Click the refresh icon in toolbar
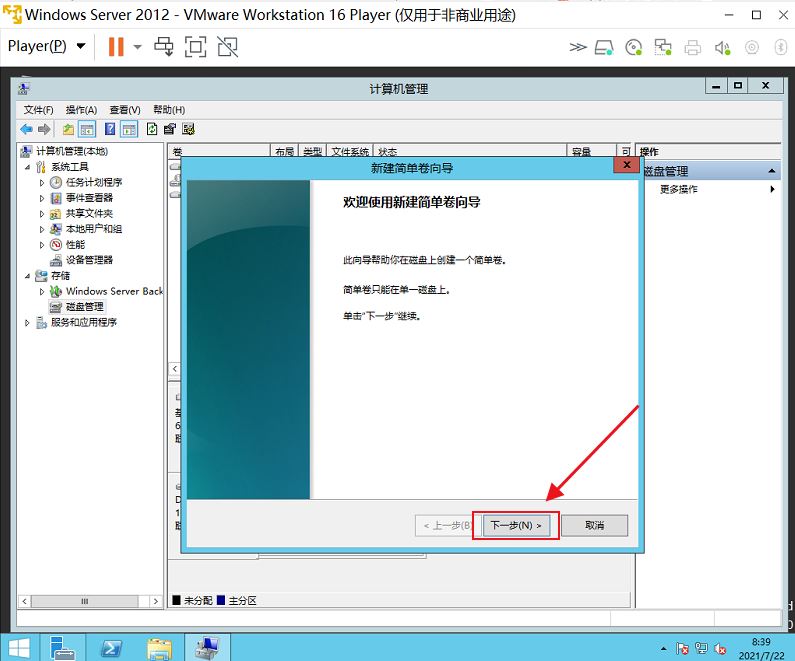This screenshot has height=661, width=795. [152, 129]
